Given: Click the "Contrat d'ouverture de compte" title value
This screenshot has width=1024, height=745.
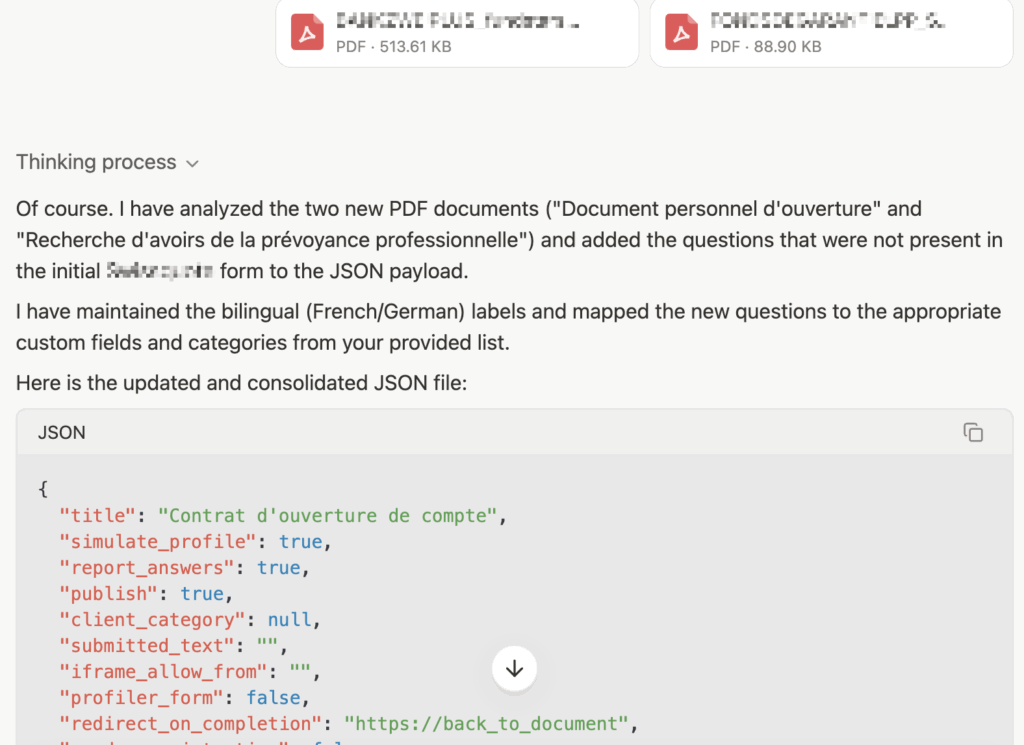Looking at the screenshot, I should [x=332, y=516].
